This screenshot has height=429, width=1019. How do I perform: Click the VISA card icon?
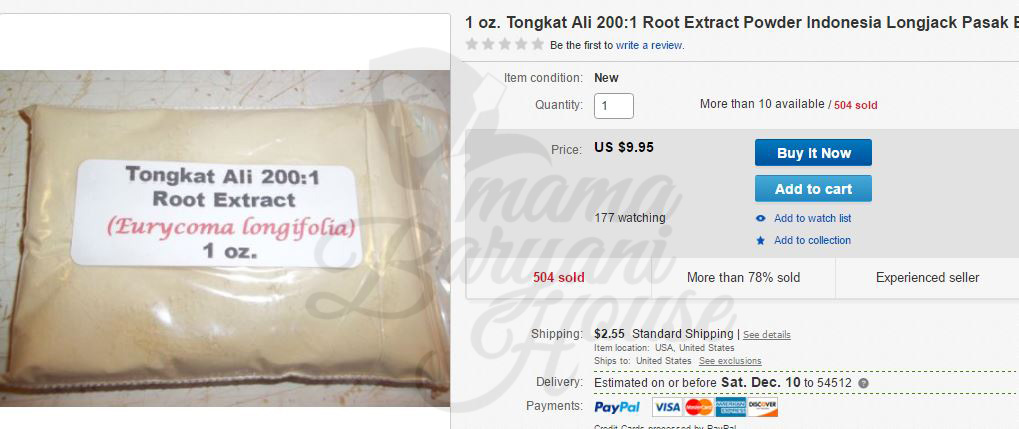tap(667, 408)
